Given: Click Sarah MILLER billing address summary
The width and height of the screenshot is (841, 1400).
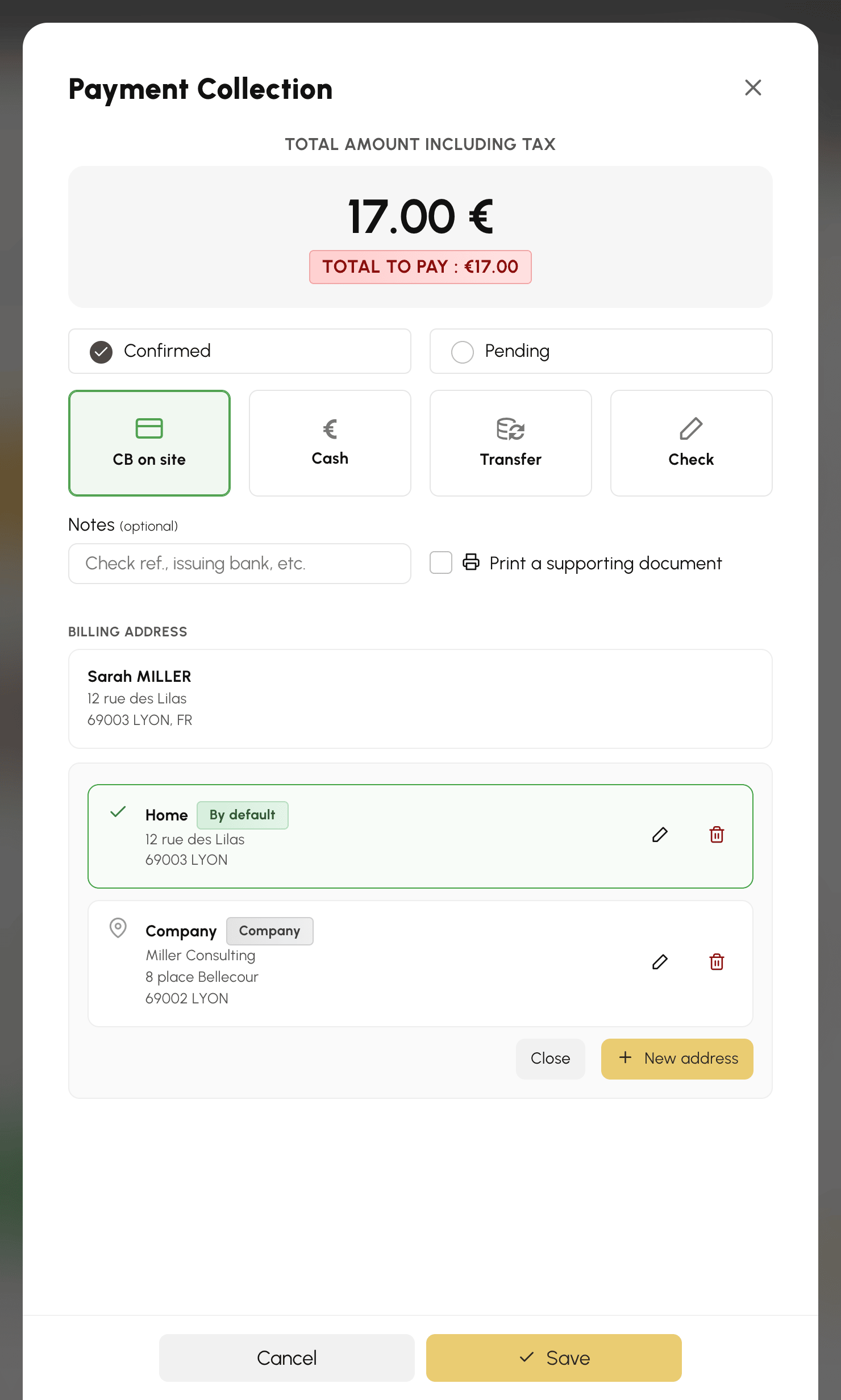Looking at the screenshot, I should point(420,699).
